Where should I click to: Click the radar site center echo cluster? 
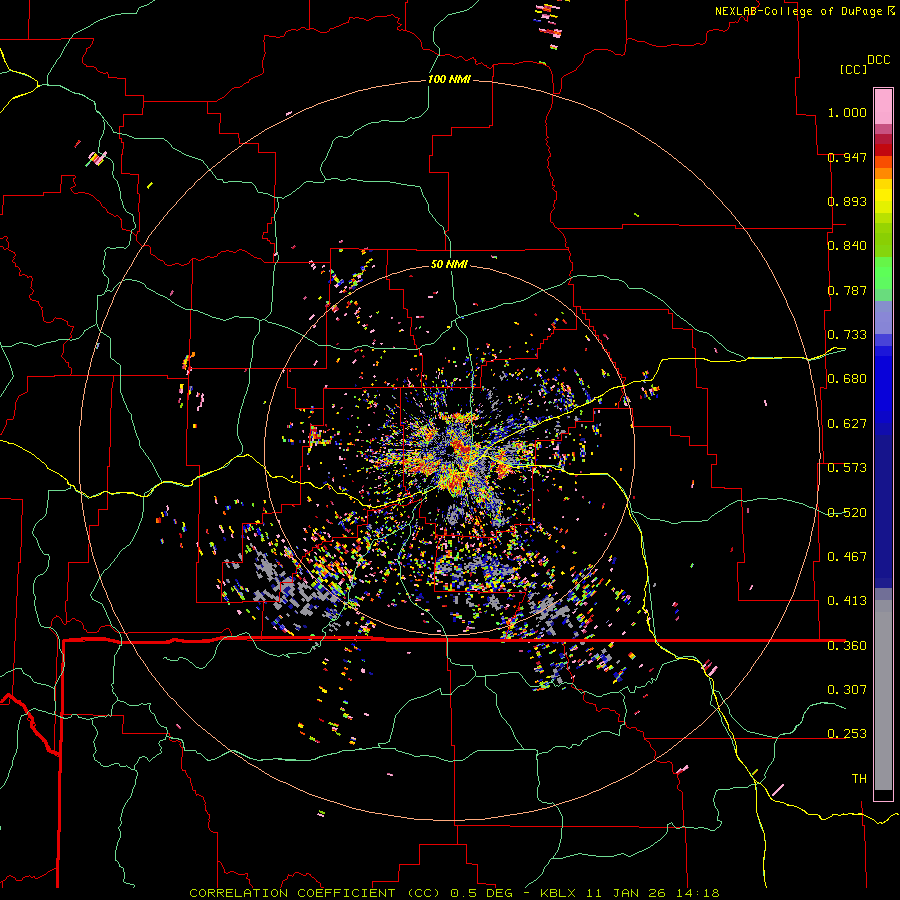click(451, 453)
